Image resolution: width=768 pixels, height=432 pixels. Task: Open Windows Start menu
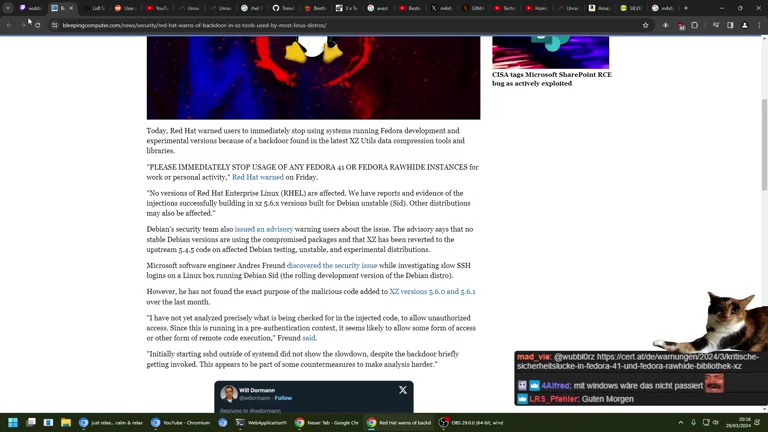tap(13, 423)
